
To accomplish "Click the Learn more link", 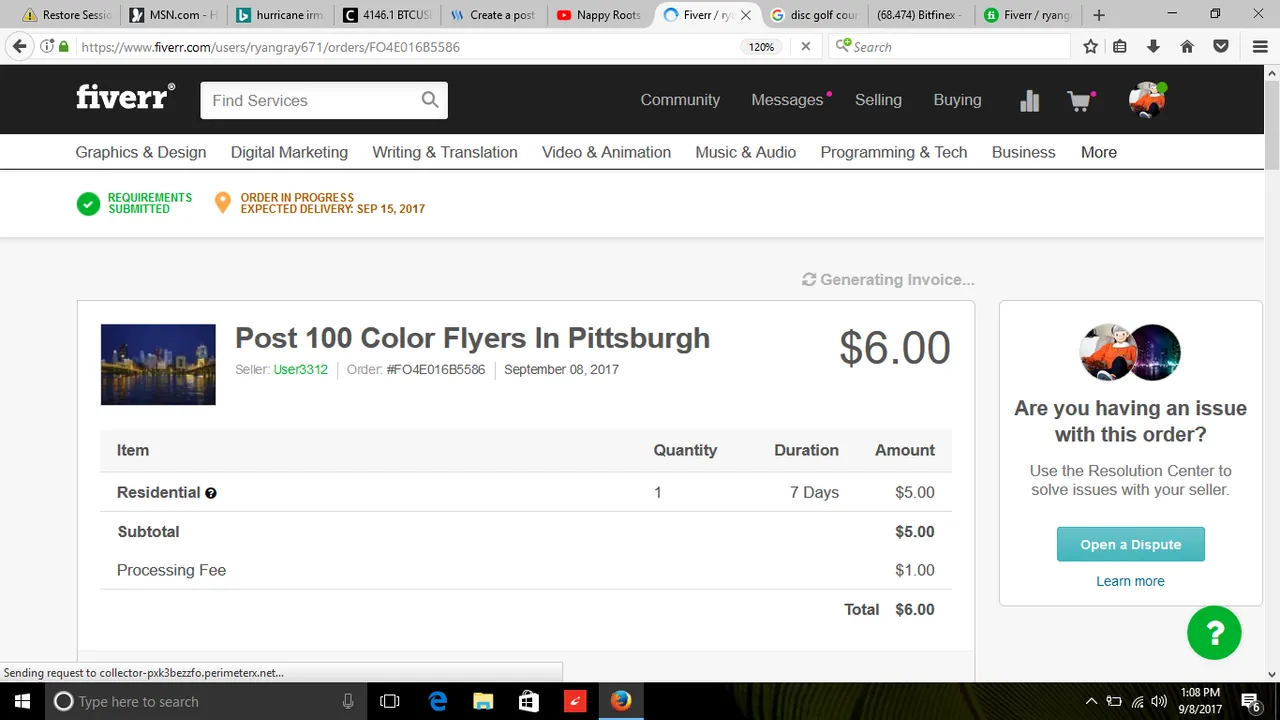I will (1130, 581).
